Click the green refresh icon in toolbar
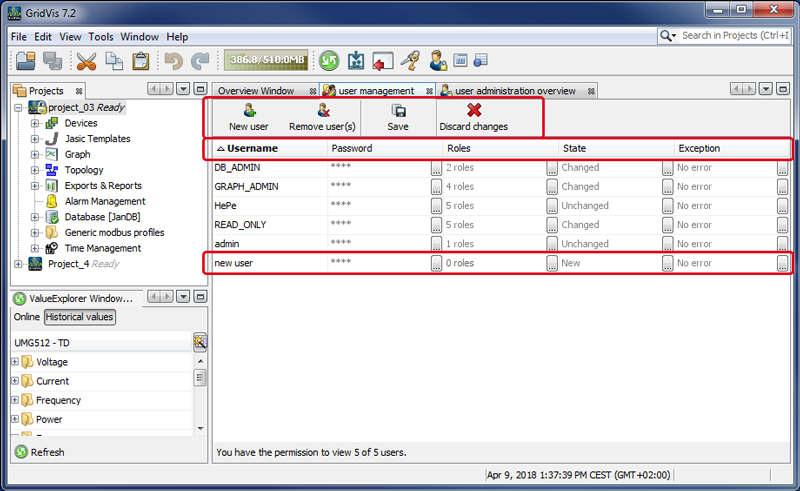Viewport: 800px width, 491px height. (329, 61)
